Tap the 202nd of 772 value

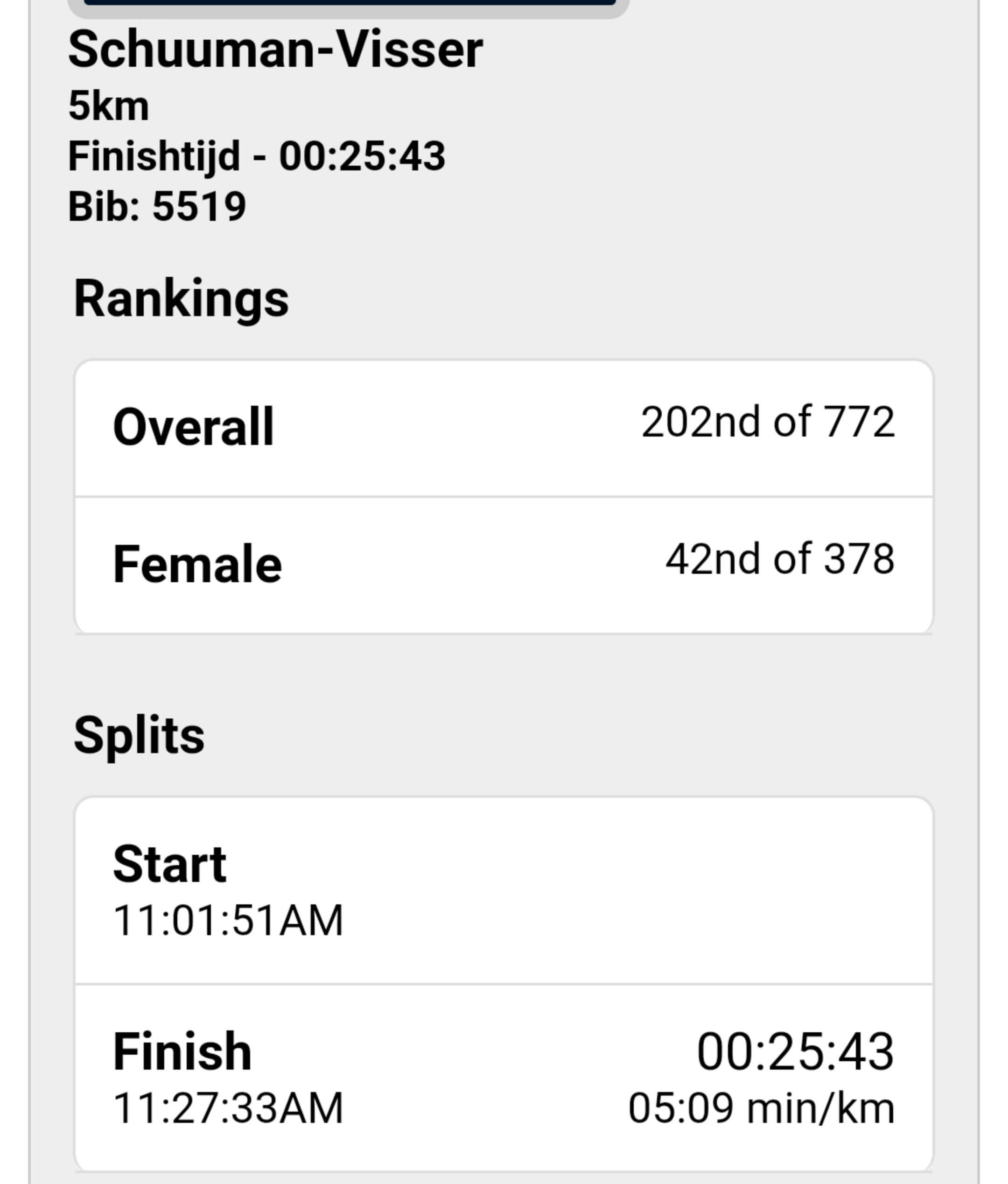pyautogui.click(x=768, y=422)
